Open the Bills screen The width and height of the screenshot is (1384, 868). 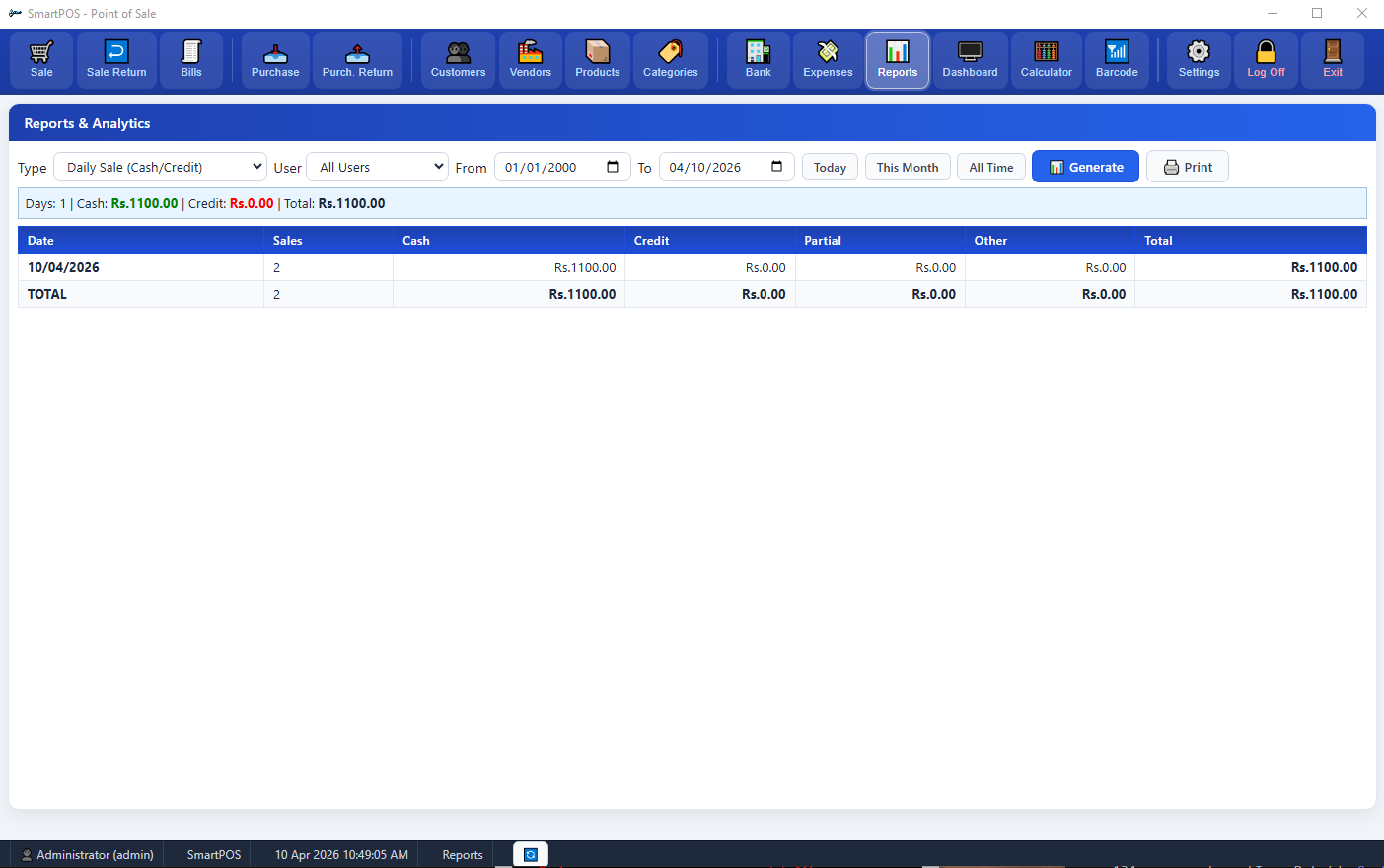[191, 60]
